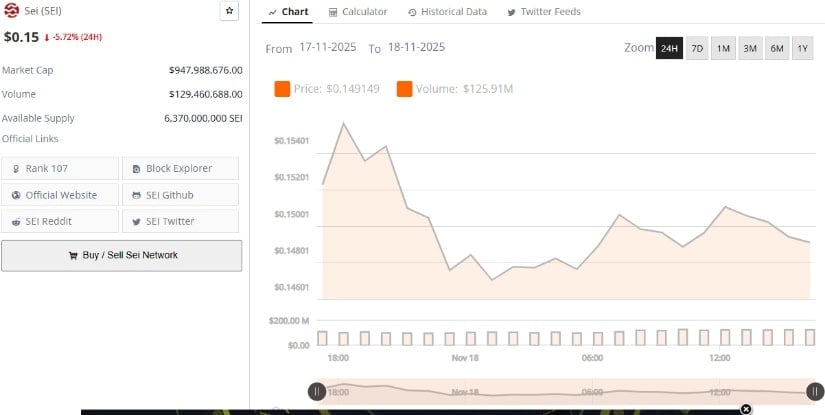Open the From date picker
The width and height of the screenshot is (825, 415).
(x=329, y=47)
